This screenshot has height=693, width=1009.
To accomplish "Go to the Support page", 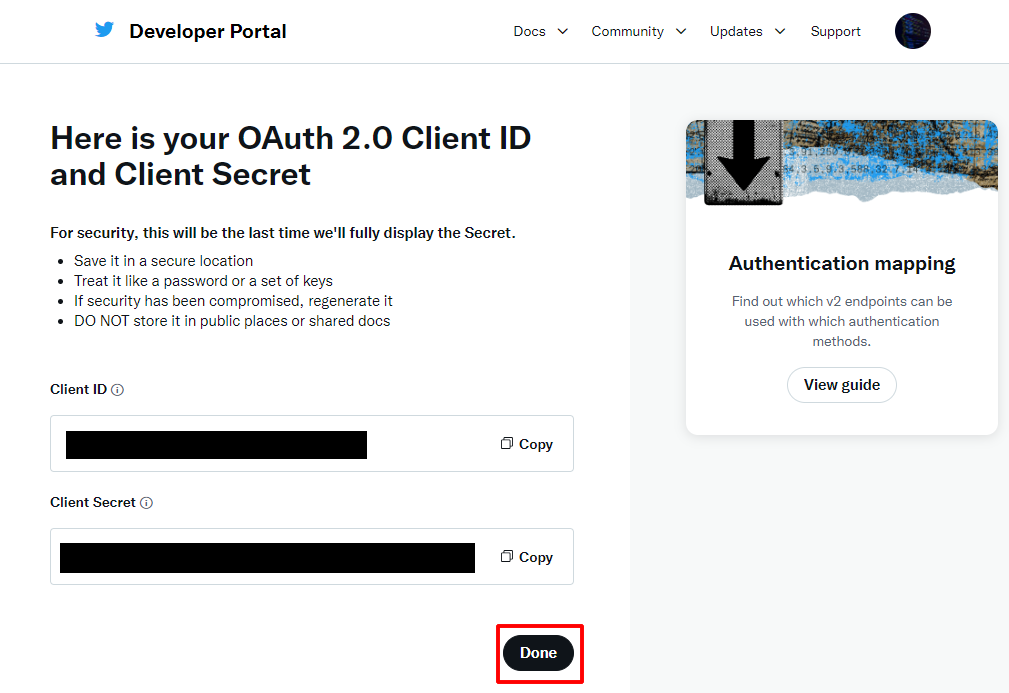I will point(835,32).
